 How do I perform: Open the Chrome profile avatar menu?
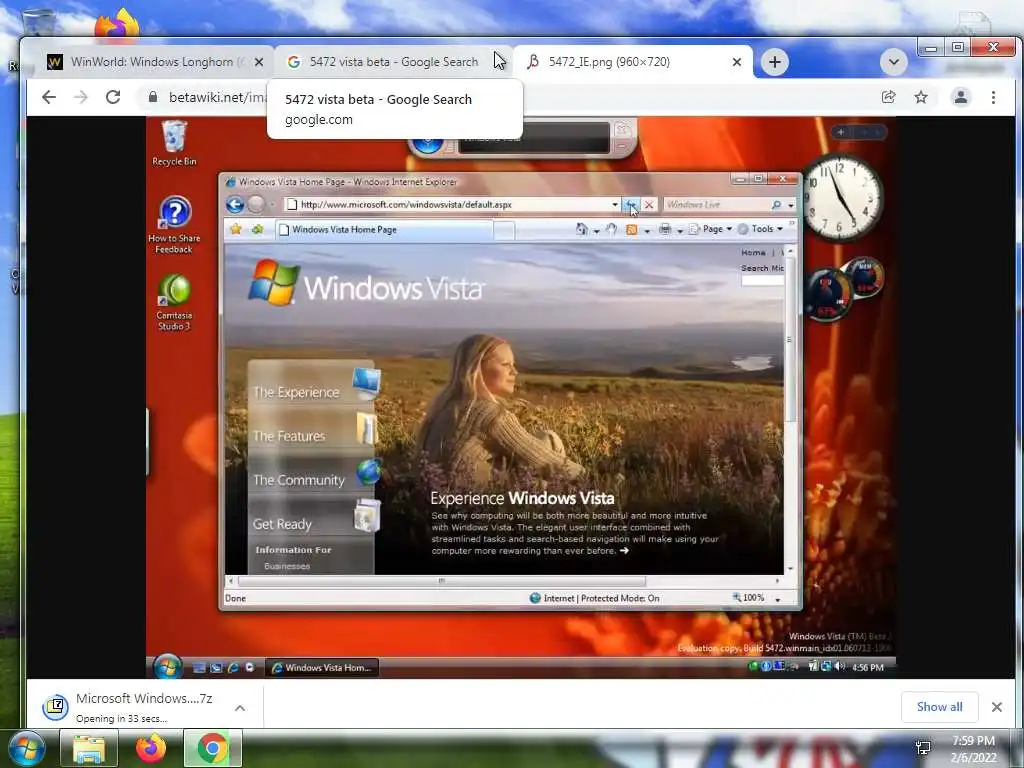coord(961,97)
